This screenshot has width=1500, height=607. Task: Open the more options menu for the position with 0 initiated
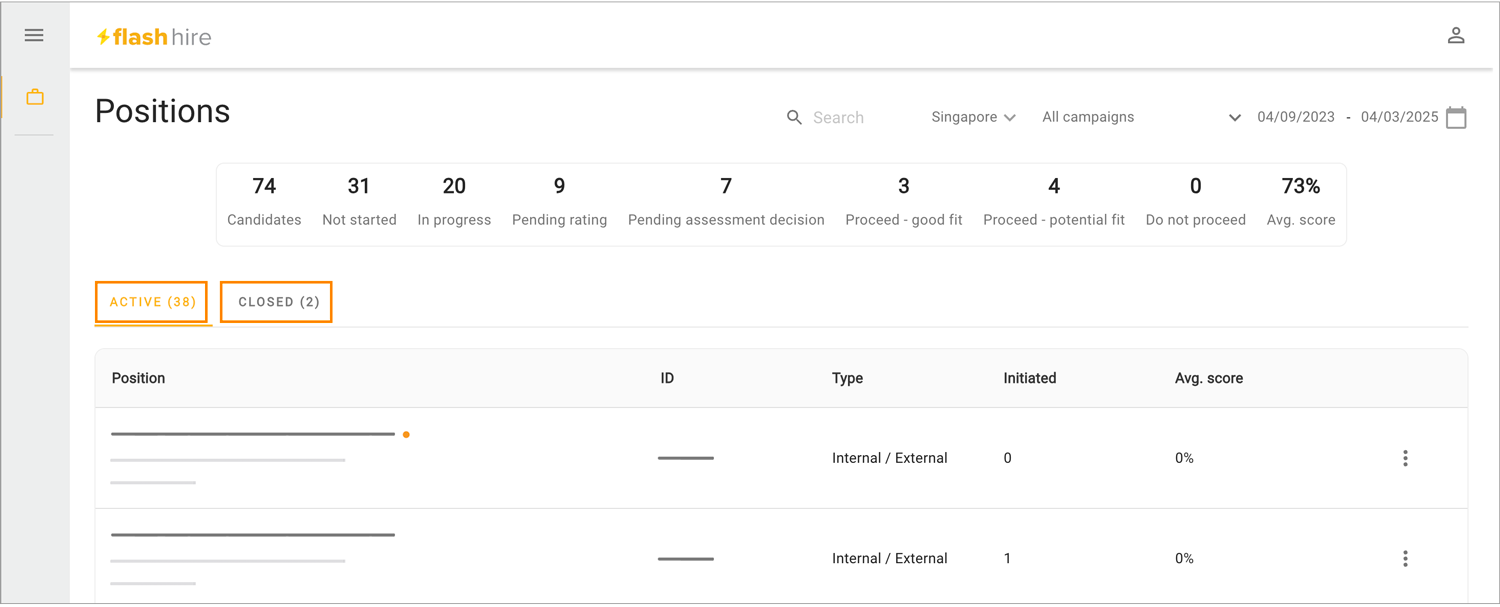coord(1405,458)
